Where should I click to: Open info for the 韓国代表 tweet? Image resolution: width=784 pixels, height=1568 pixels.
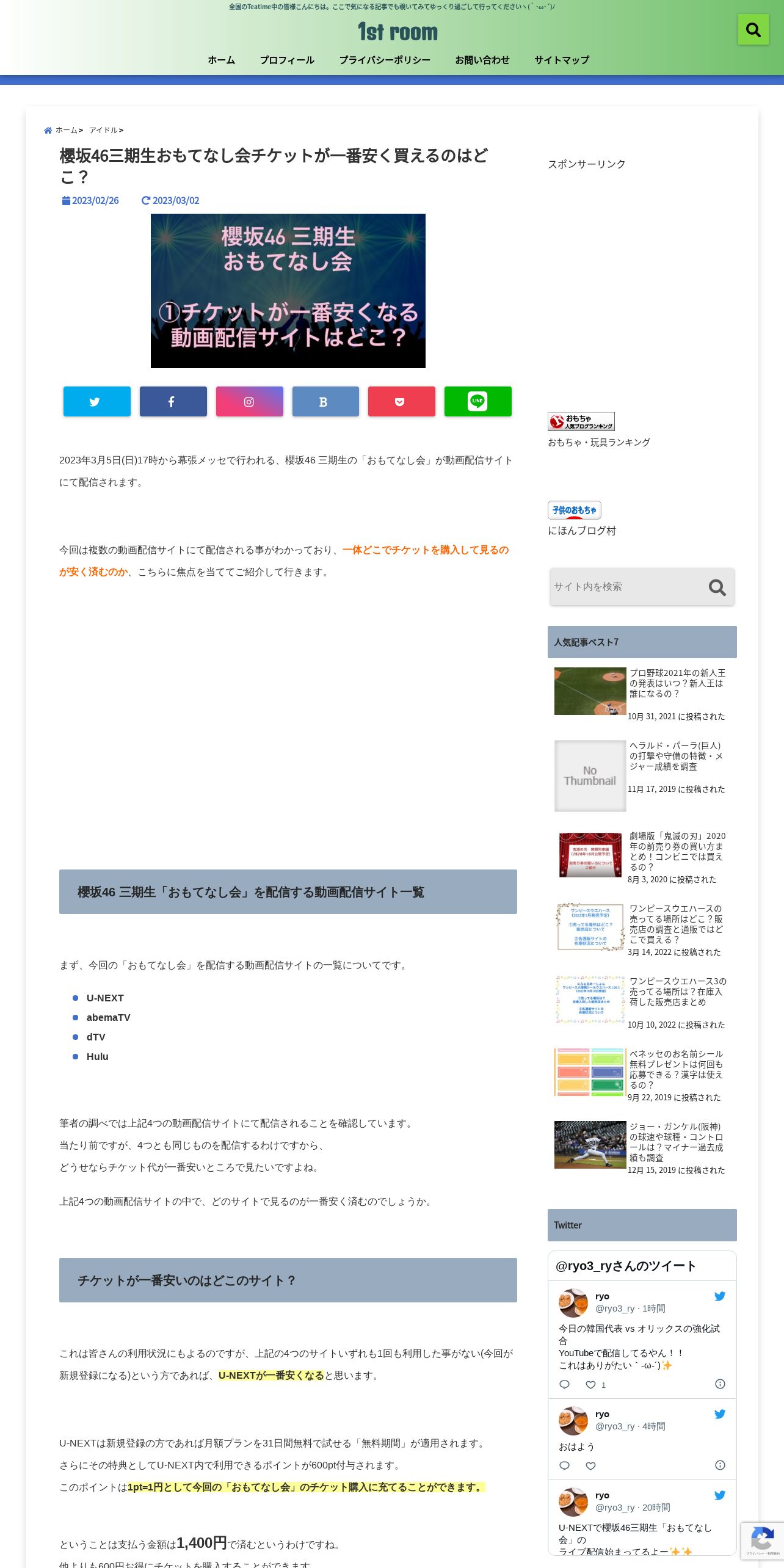pyautogui.click(x=720, y=1384)
